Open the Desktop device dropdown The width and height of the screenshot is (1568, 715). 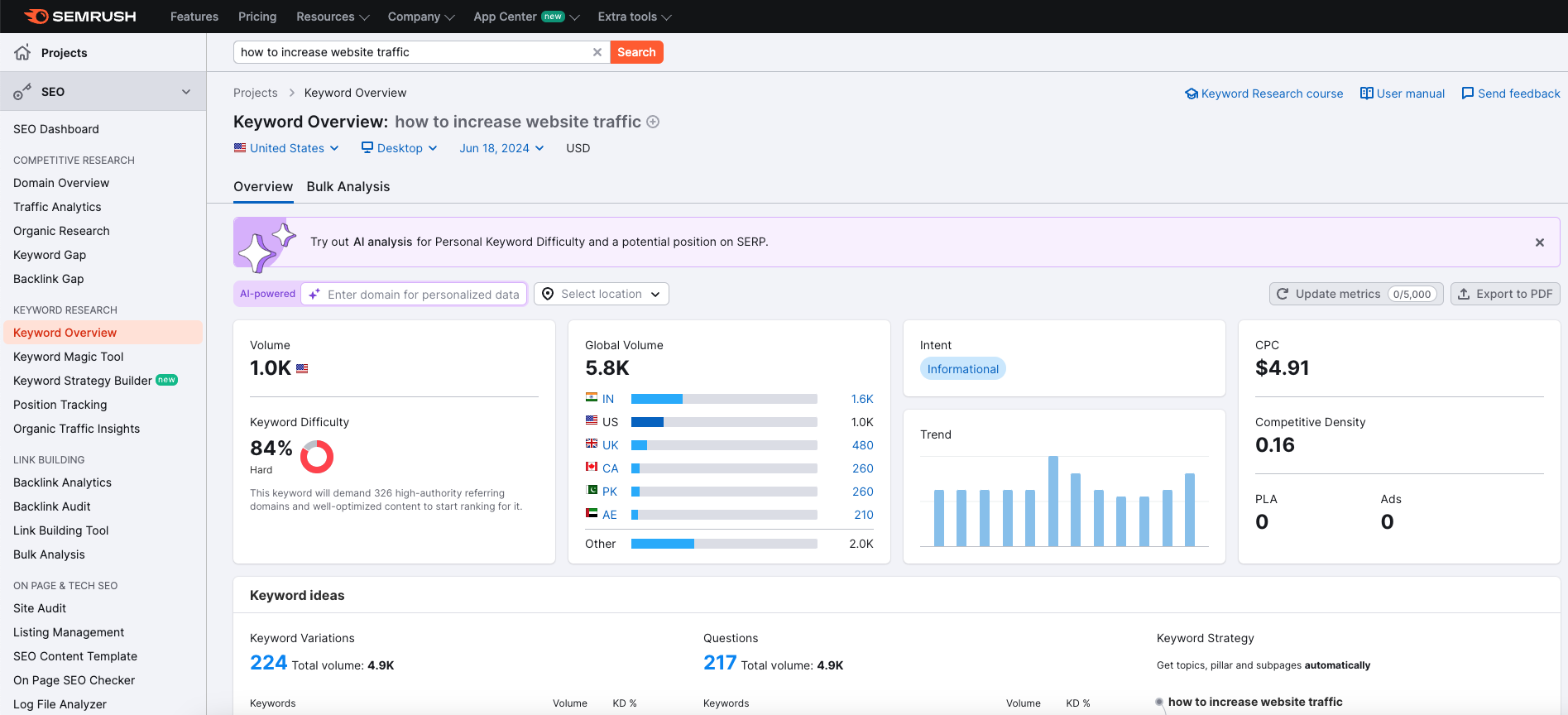point(399,148)
